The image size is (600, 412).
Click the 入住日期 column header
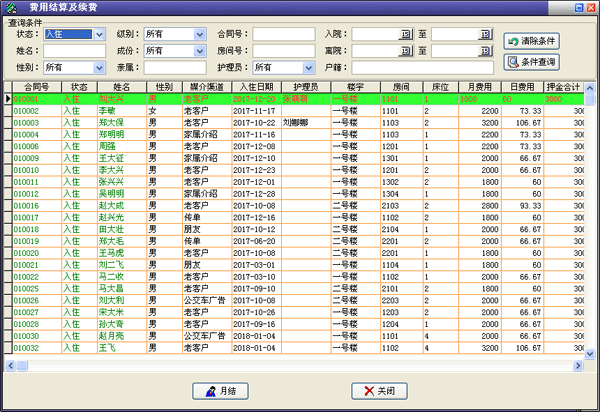255,87
